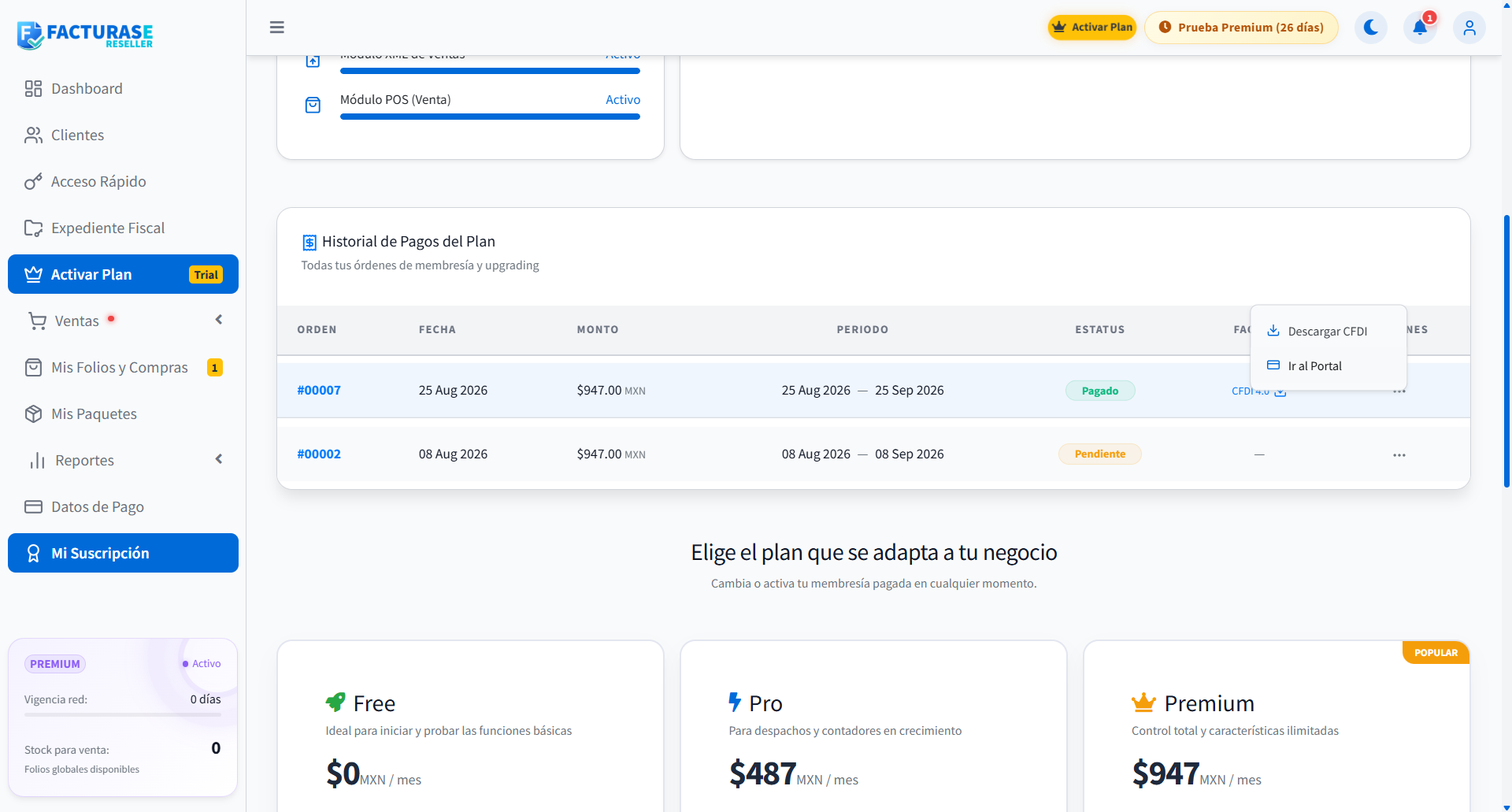Open the user profile icon
Viewport: 1512px width, 812px height.
click(x=1469, y=28)
